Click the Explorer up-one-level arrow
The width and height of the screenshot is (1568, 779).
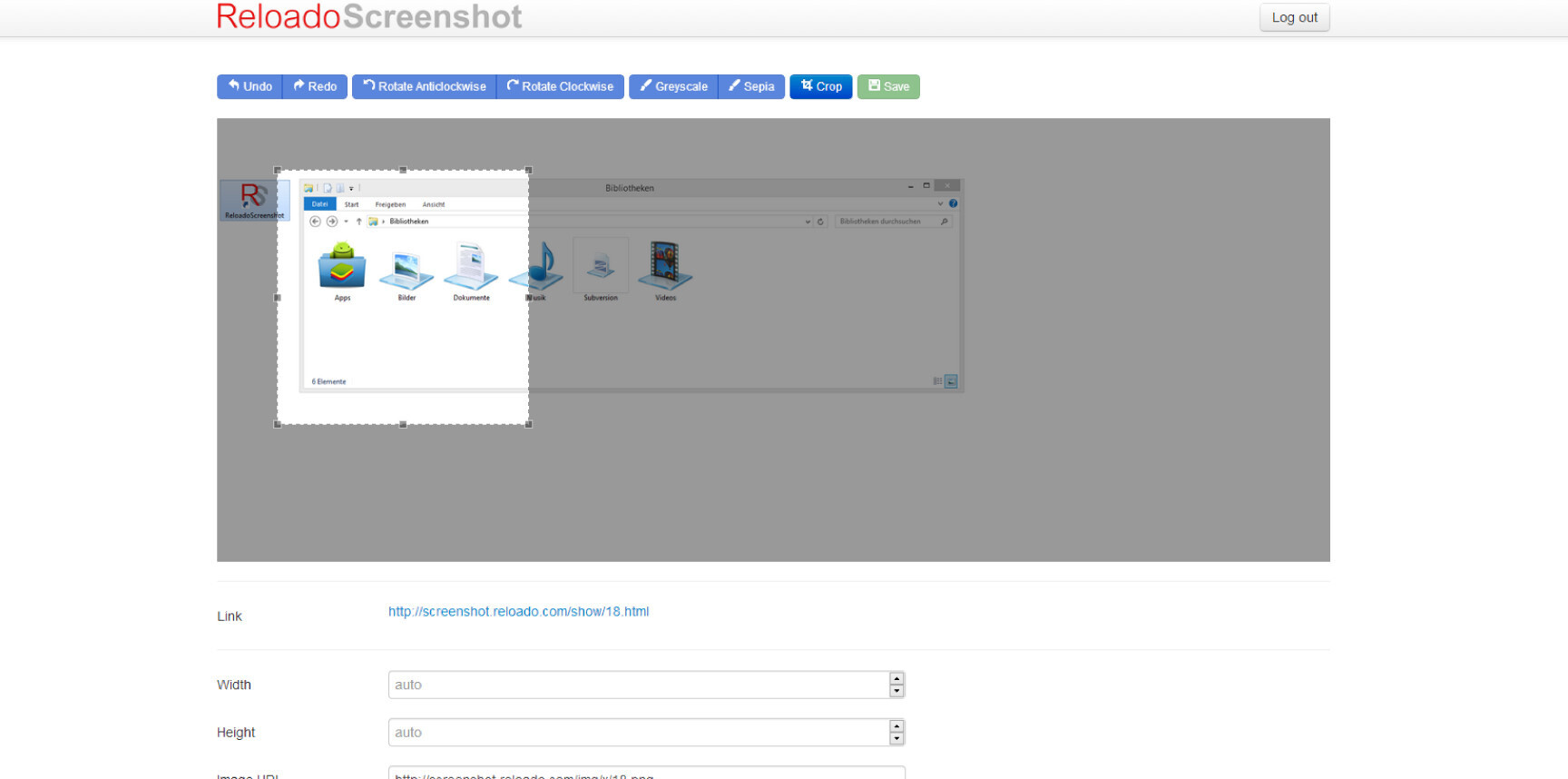click(359, 222)
